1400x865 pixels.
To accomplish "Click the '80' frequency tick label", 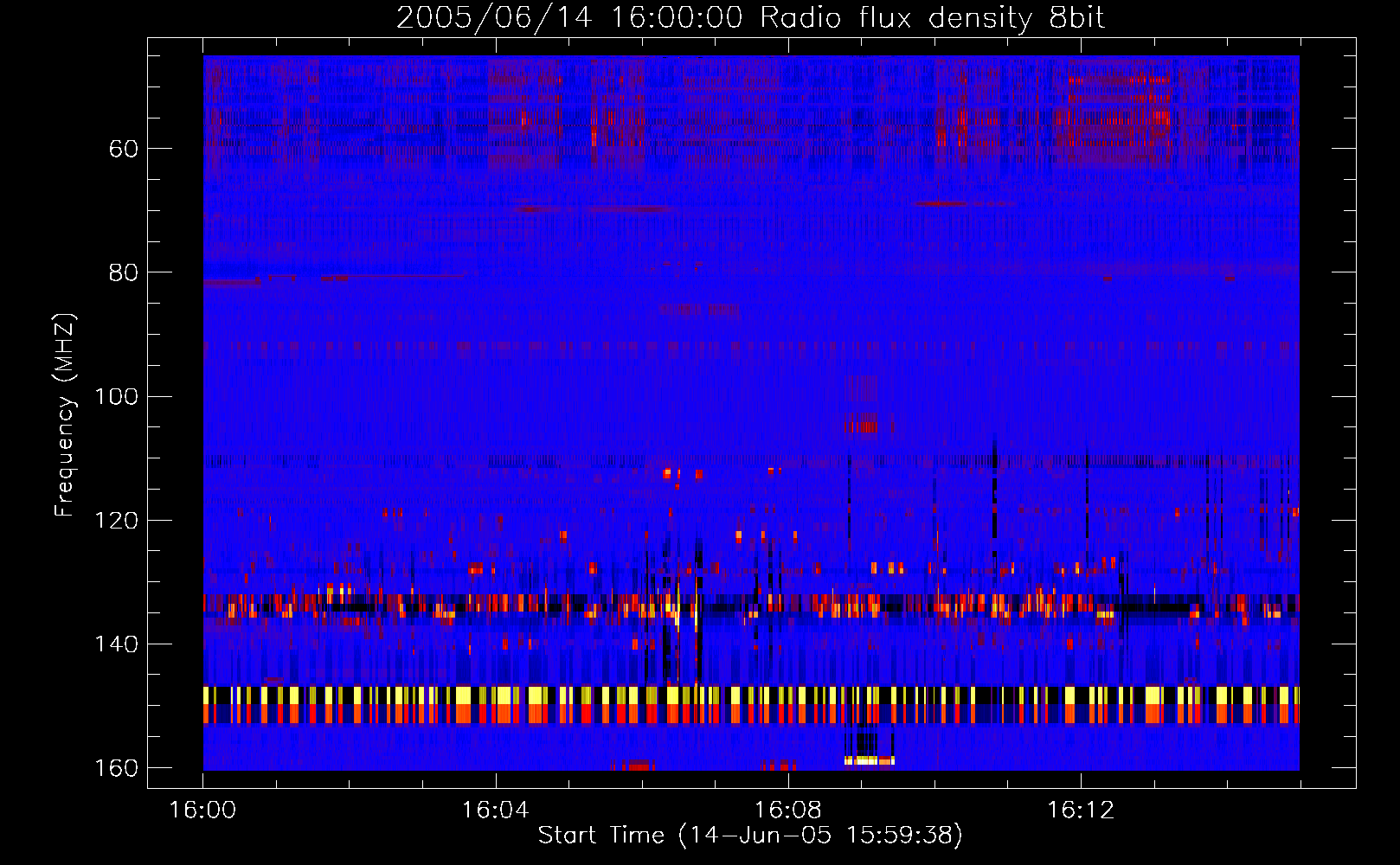I will (124, 272).
